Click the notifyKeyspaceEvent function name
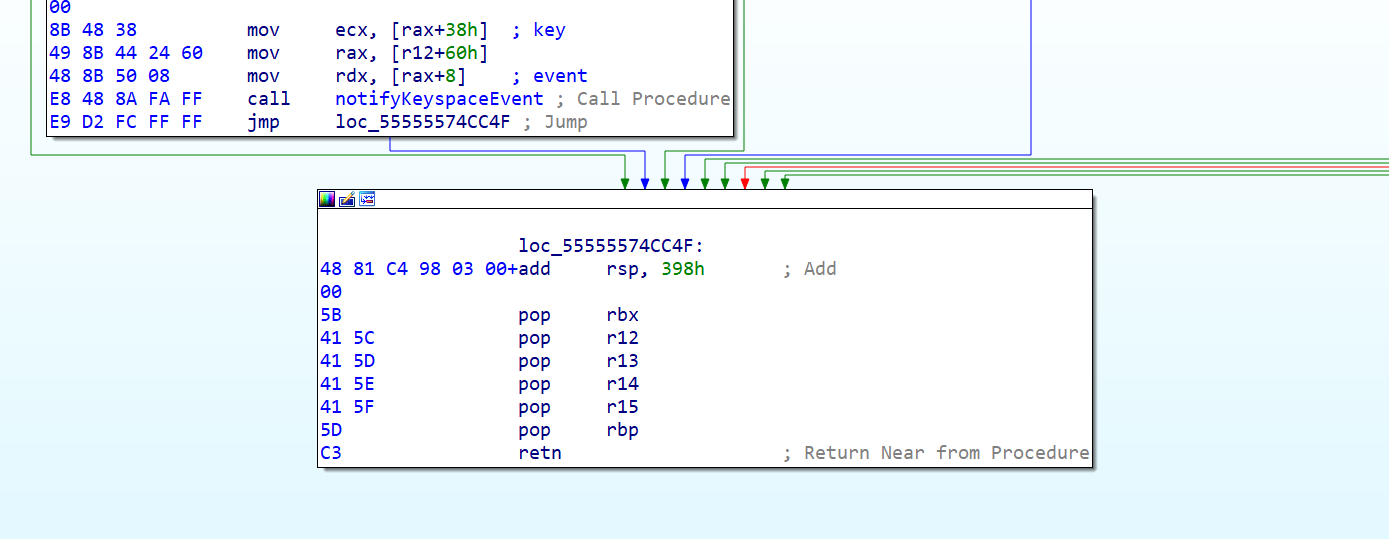This screenshot has width=1389, height=539. pos(440,99)
